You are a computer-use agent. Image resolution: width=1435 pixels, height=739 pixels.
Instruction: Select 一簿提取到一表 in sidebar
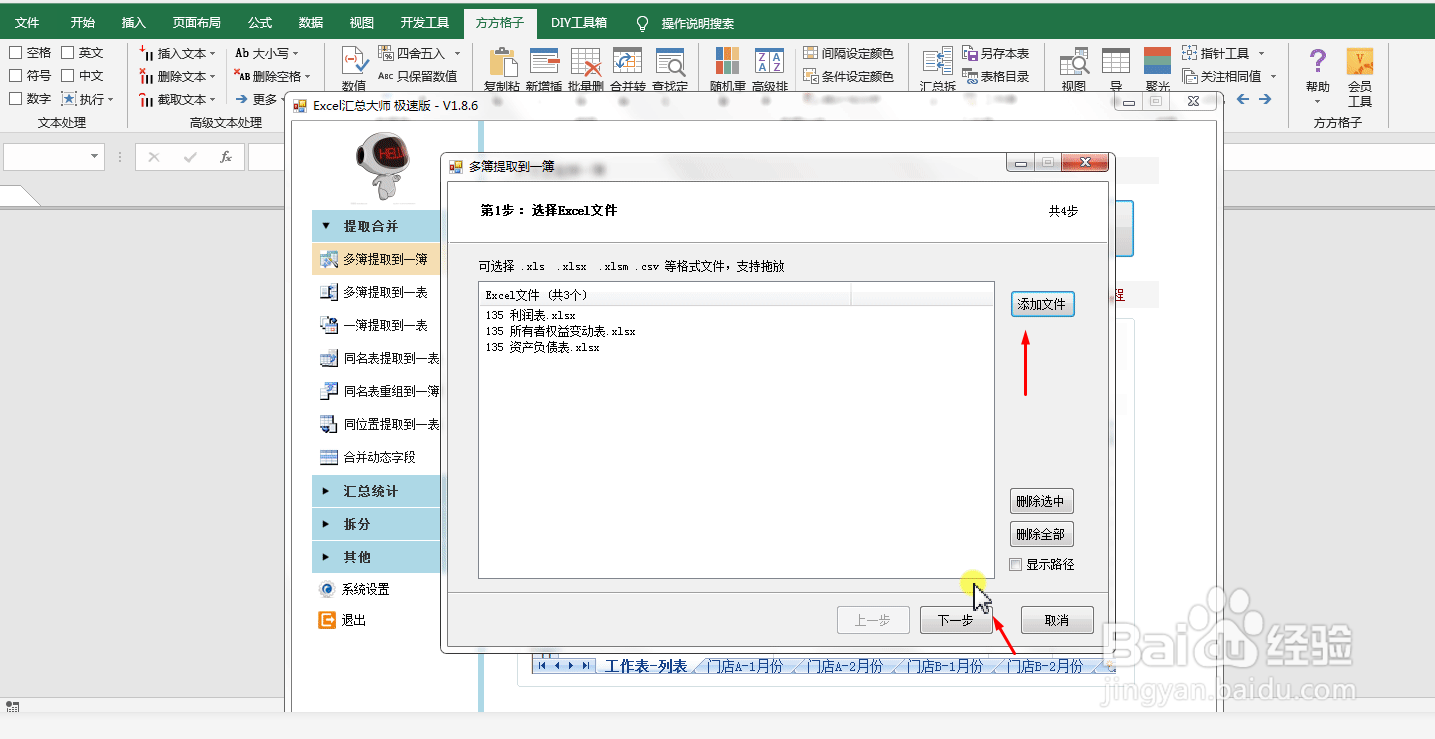[x=378, y=325]
